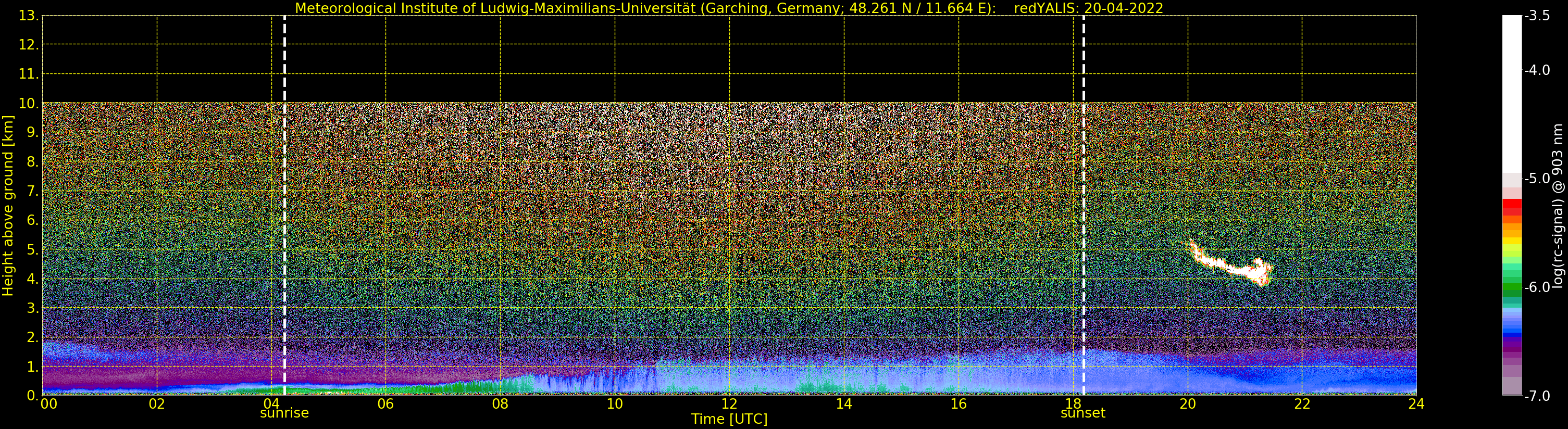
Task: Click the '0.' height axis tick label
Action: pyautogui.click(x=33, y=396)
